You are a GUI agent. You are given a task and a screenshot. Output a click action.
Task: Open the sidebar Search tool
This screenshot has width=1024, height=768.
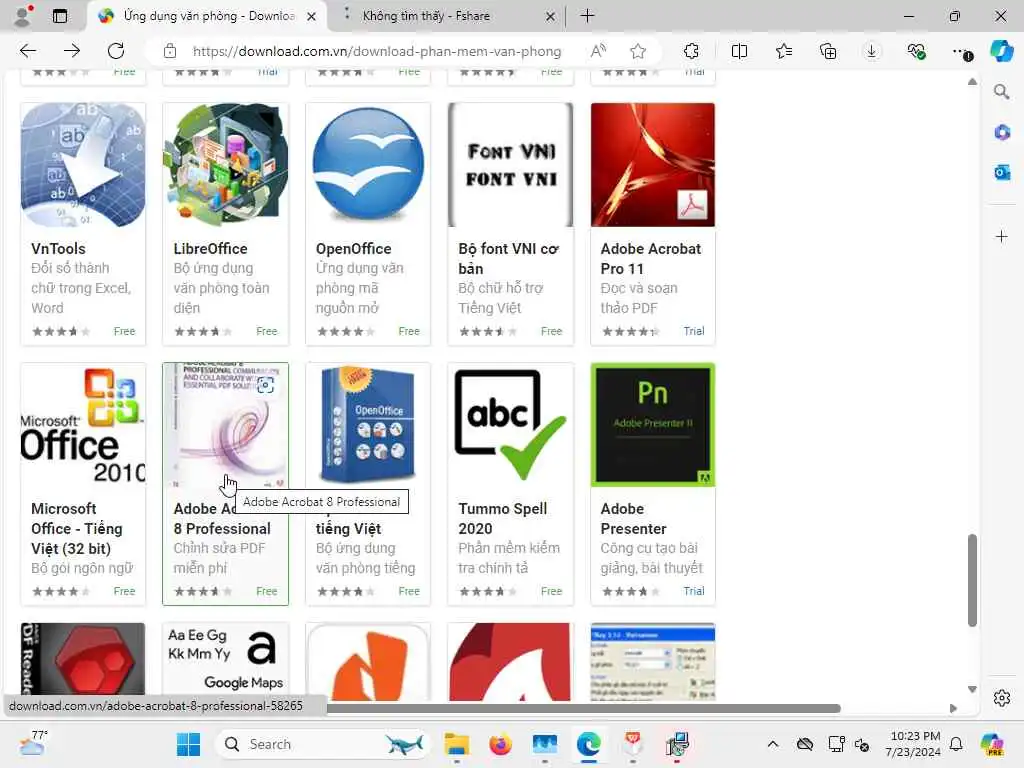point(1002,91)
